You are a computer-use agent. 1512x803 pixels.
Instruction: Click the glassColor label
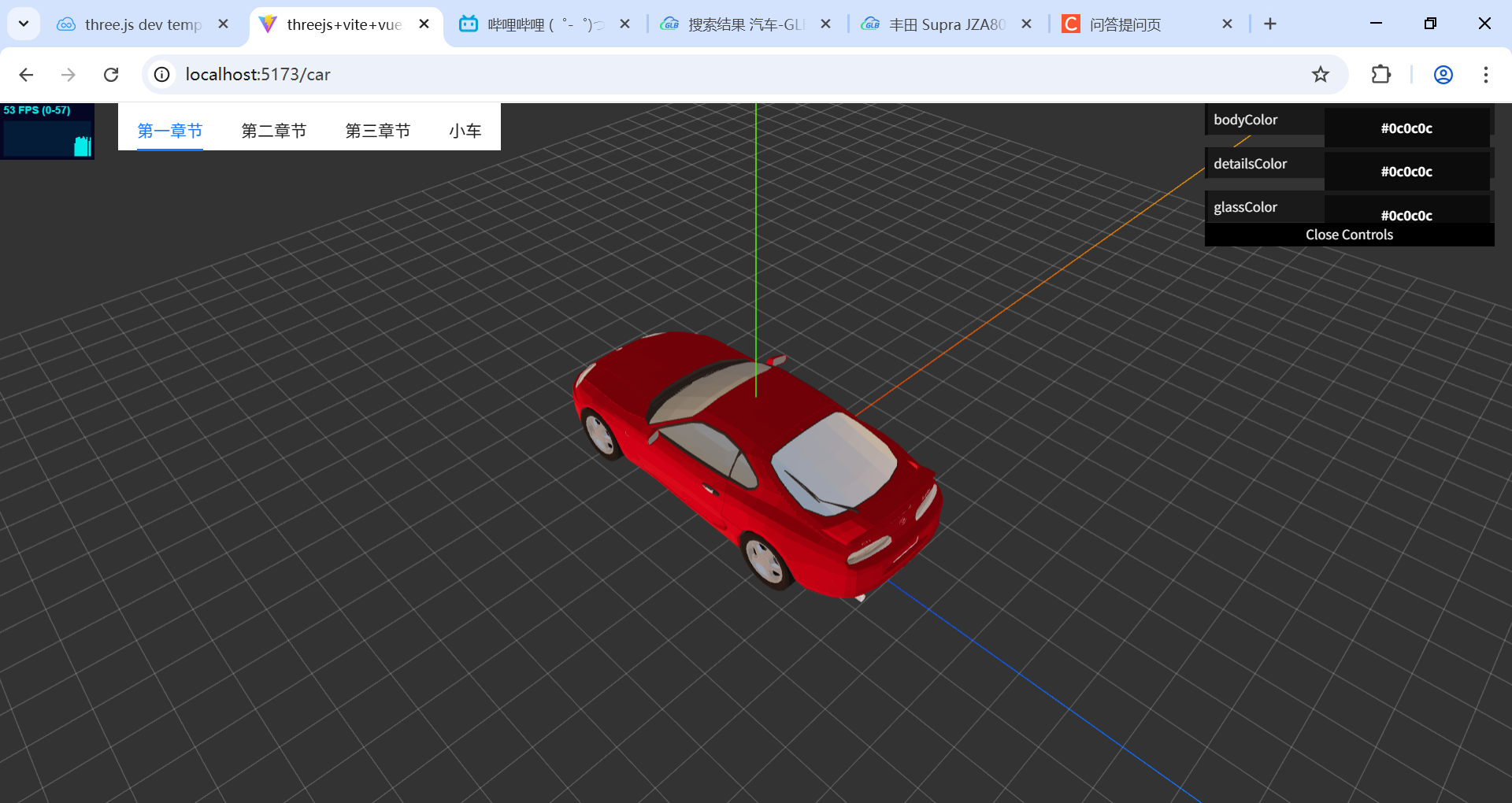(x=1245, y=207)
